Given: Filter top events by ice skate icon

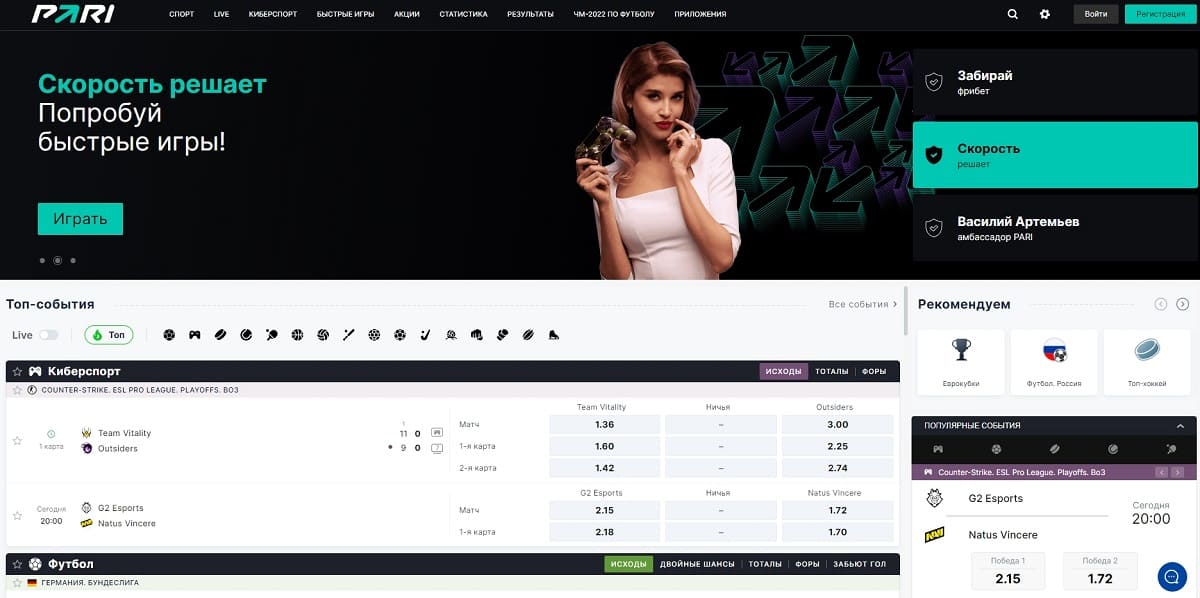Looking at the screenshot, I should click(554, 335).
